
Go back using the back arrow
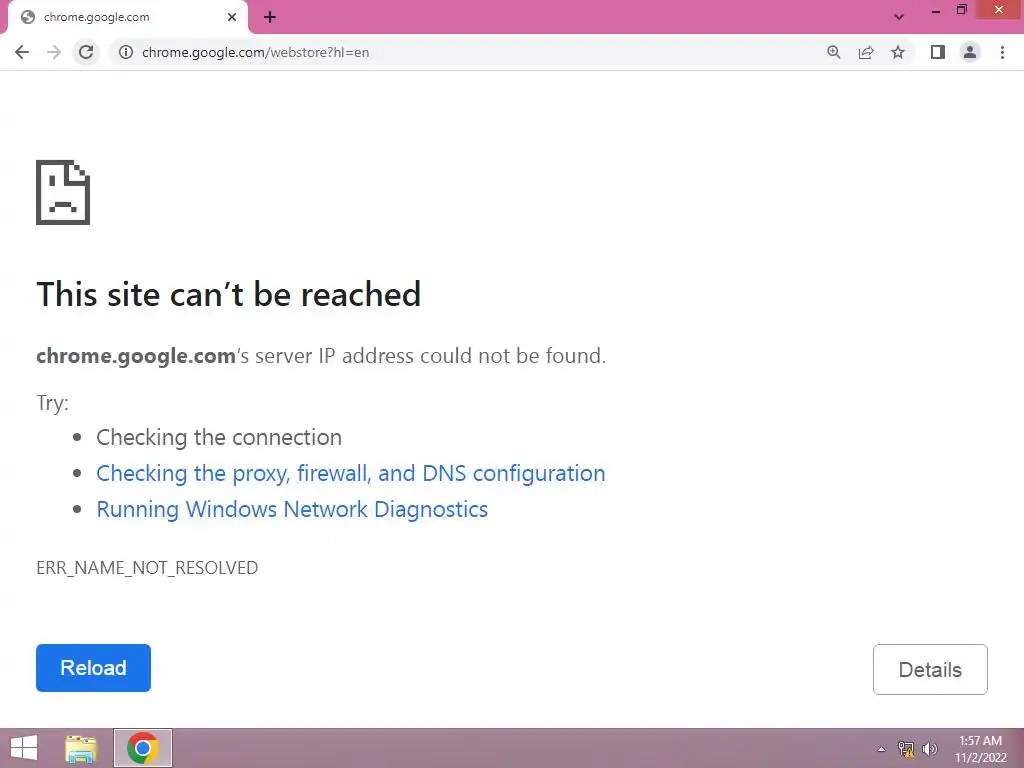click(22, 52)
